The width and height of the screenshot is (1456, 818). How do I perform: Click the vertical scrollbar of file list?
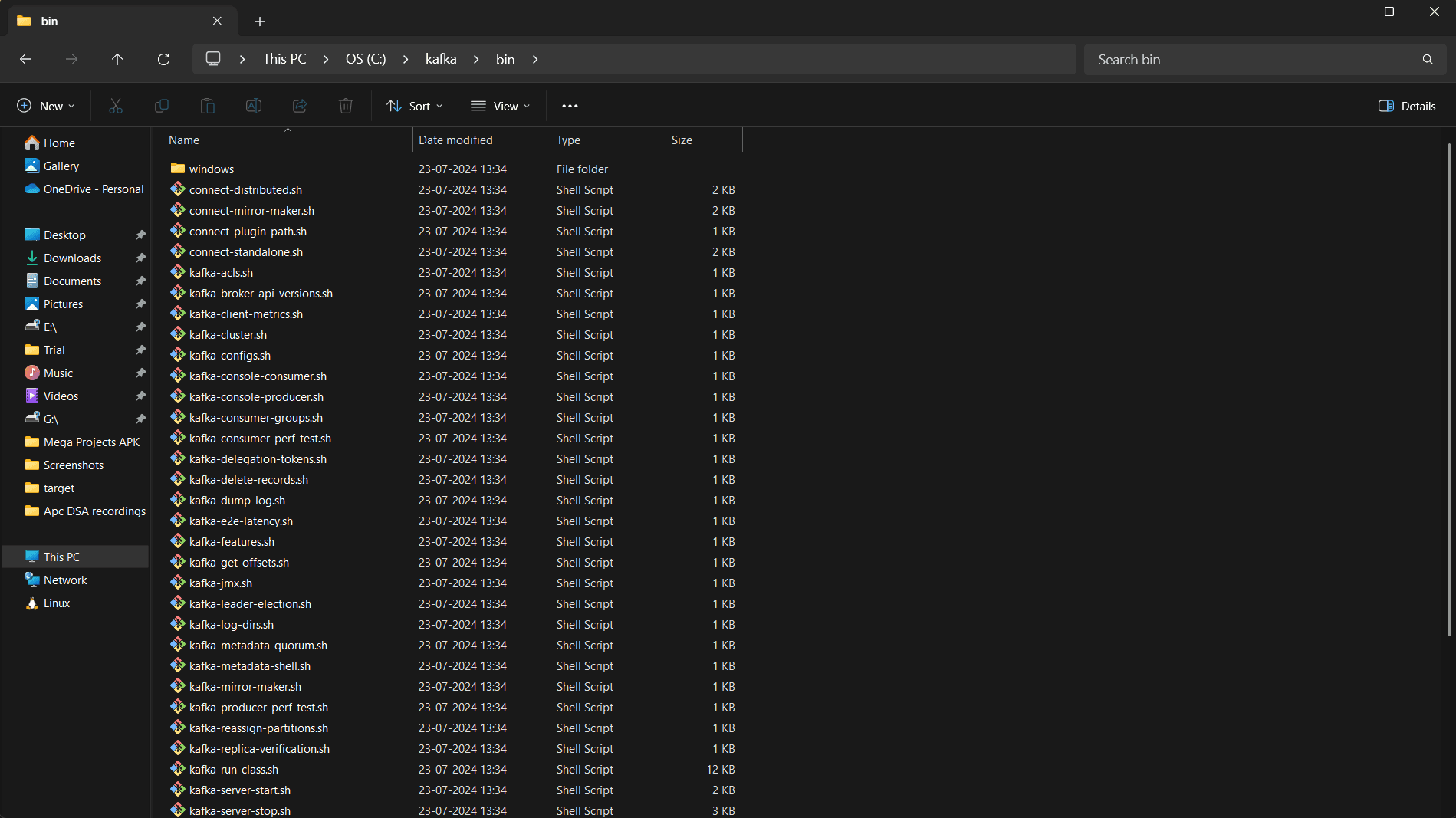pos(1449,389)
